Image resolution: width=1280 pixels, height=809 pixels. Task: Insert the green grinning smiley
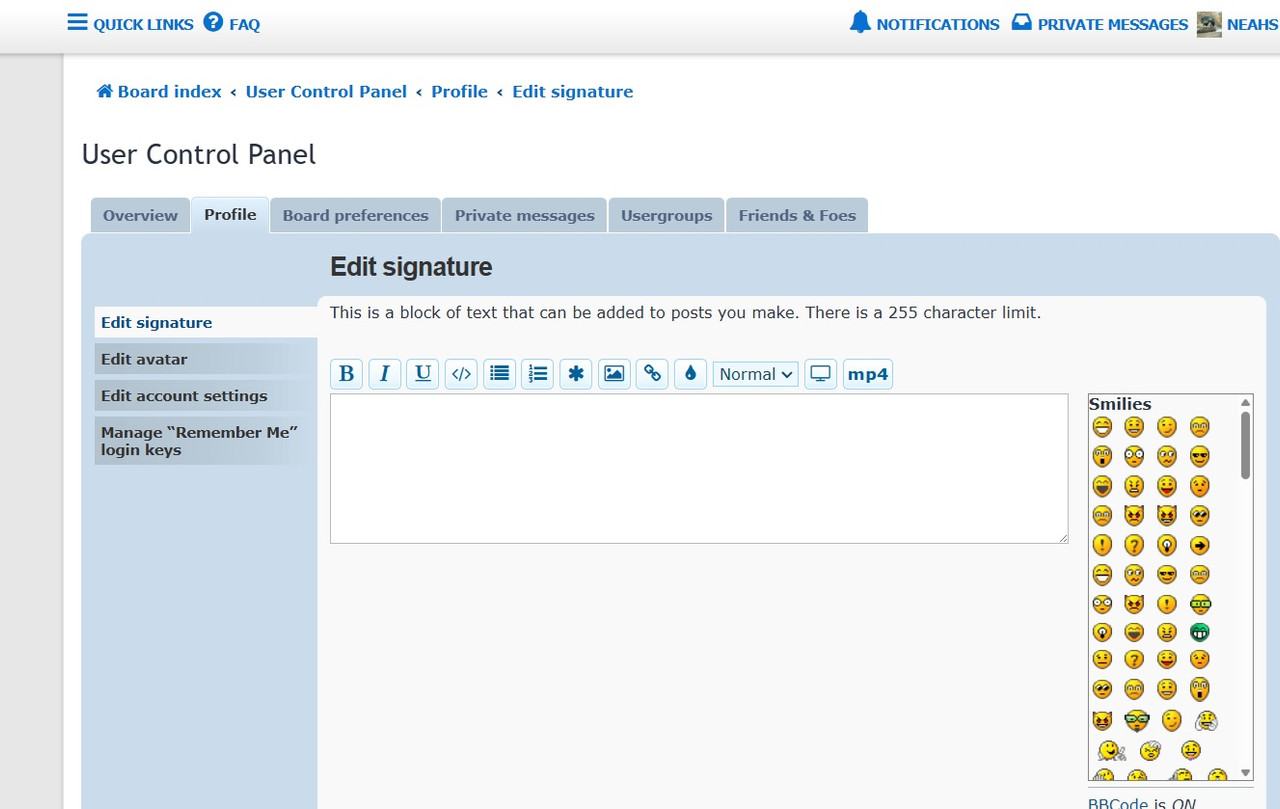coord(1200,632)
